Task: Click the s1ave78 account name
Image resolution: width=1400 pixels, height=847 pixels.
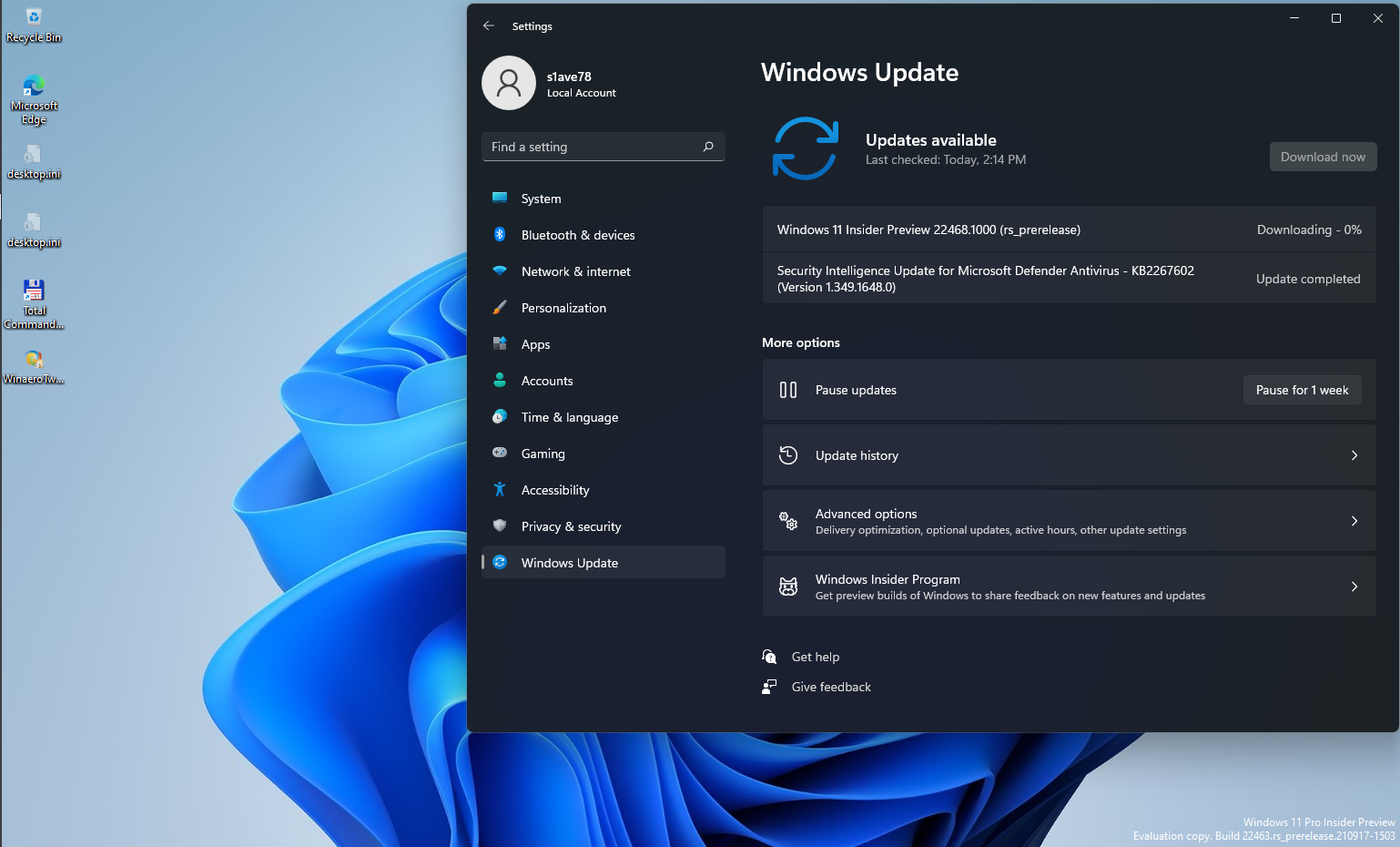Action: 569,77
